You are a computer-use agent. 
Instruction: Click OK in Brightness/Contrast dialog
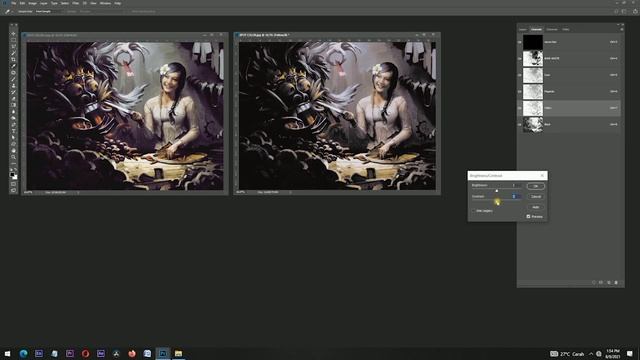coord(536,186)
